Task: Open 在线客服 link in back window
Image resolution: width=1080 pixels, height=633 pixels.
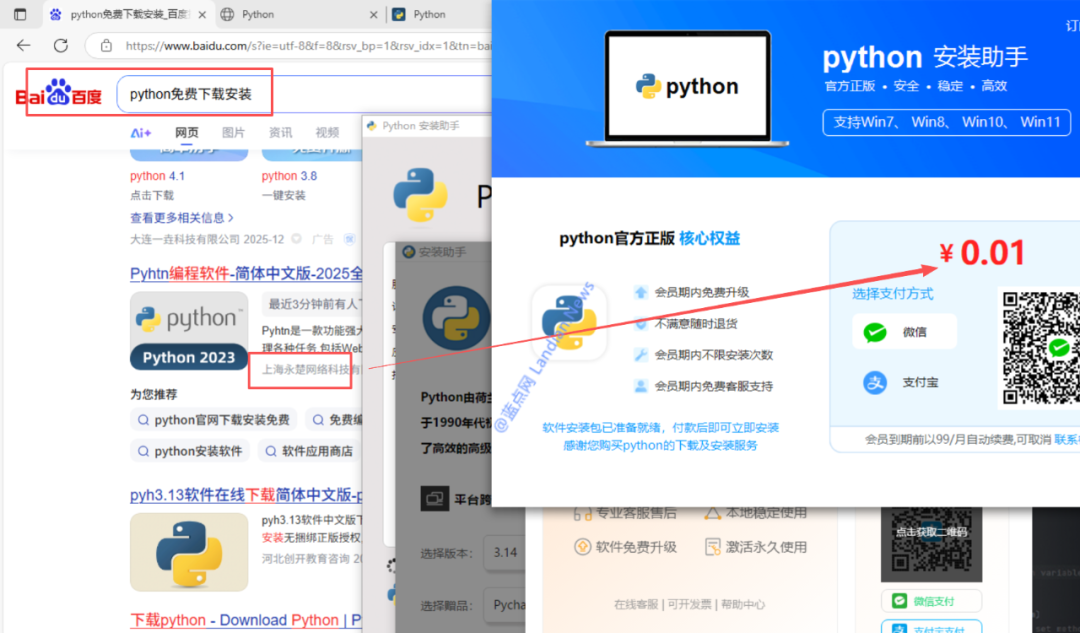Action: click(636, 604)
